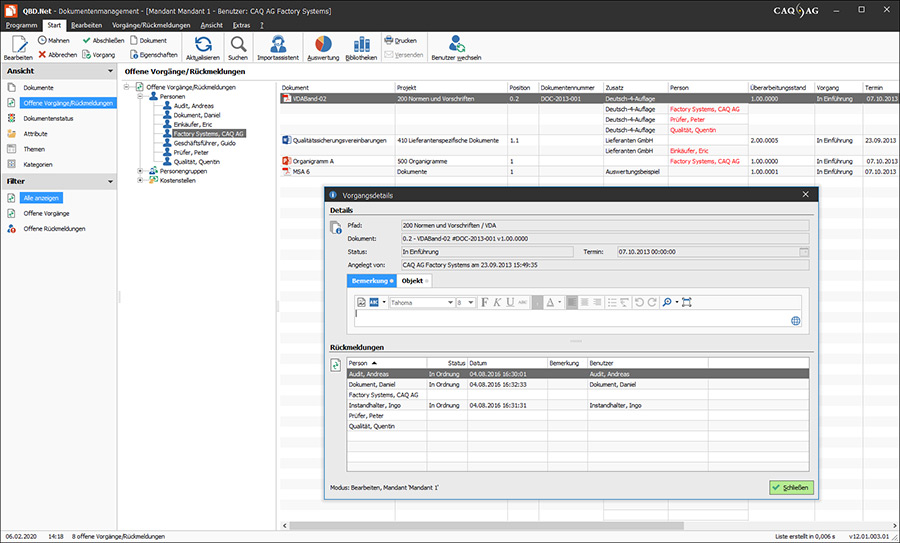Collapse the Offene Vorgänge/Rückmeldungen root node
Image resolution: width=900 pixels, height=543 pixels.
(127, 87)
